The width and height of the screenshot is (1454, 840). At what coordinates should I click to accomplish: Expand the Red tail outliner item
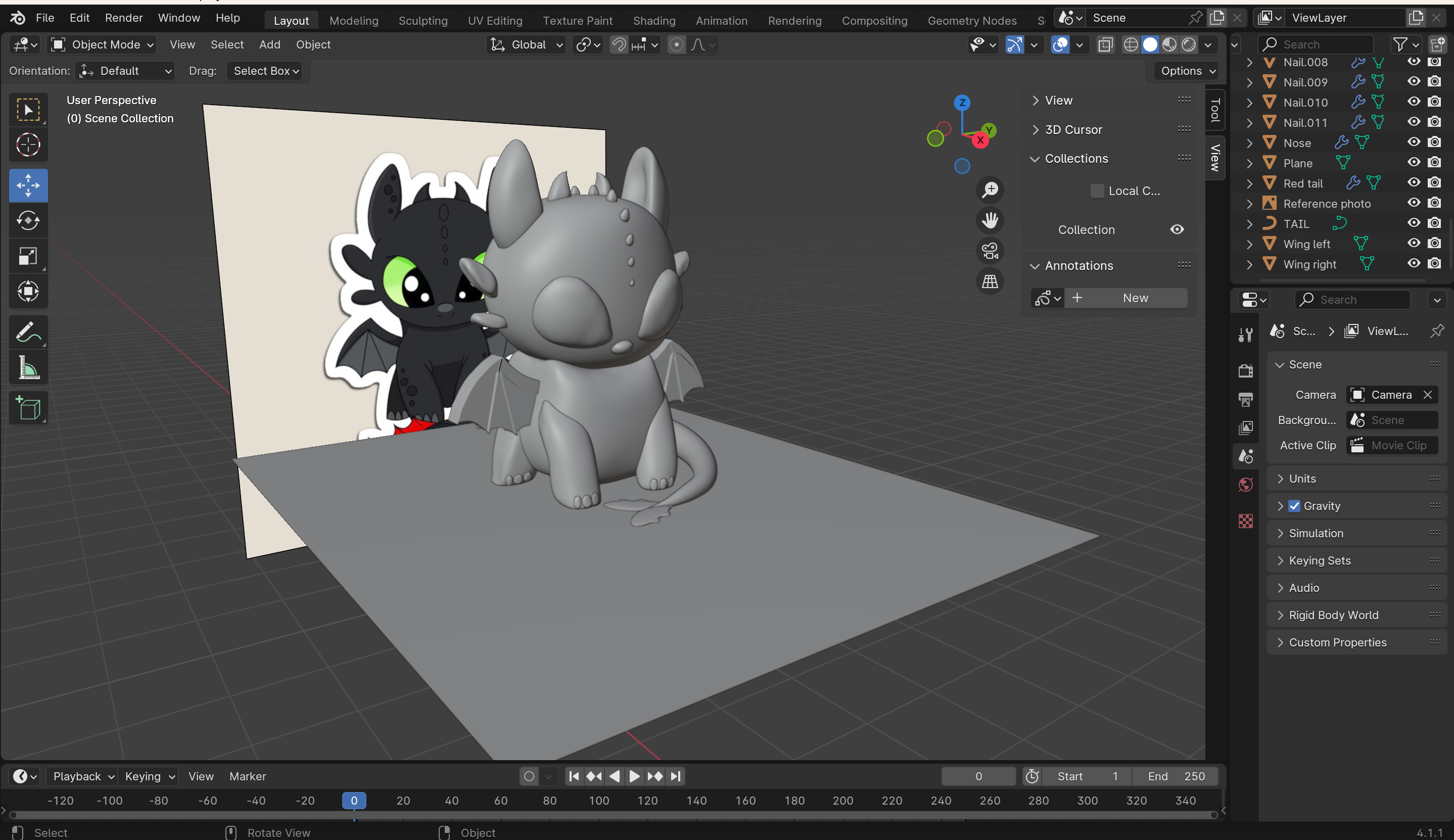pos(1250,183)
